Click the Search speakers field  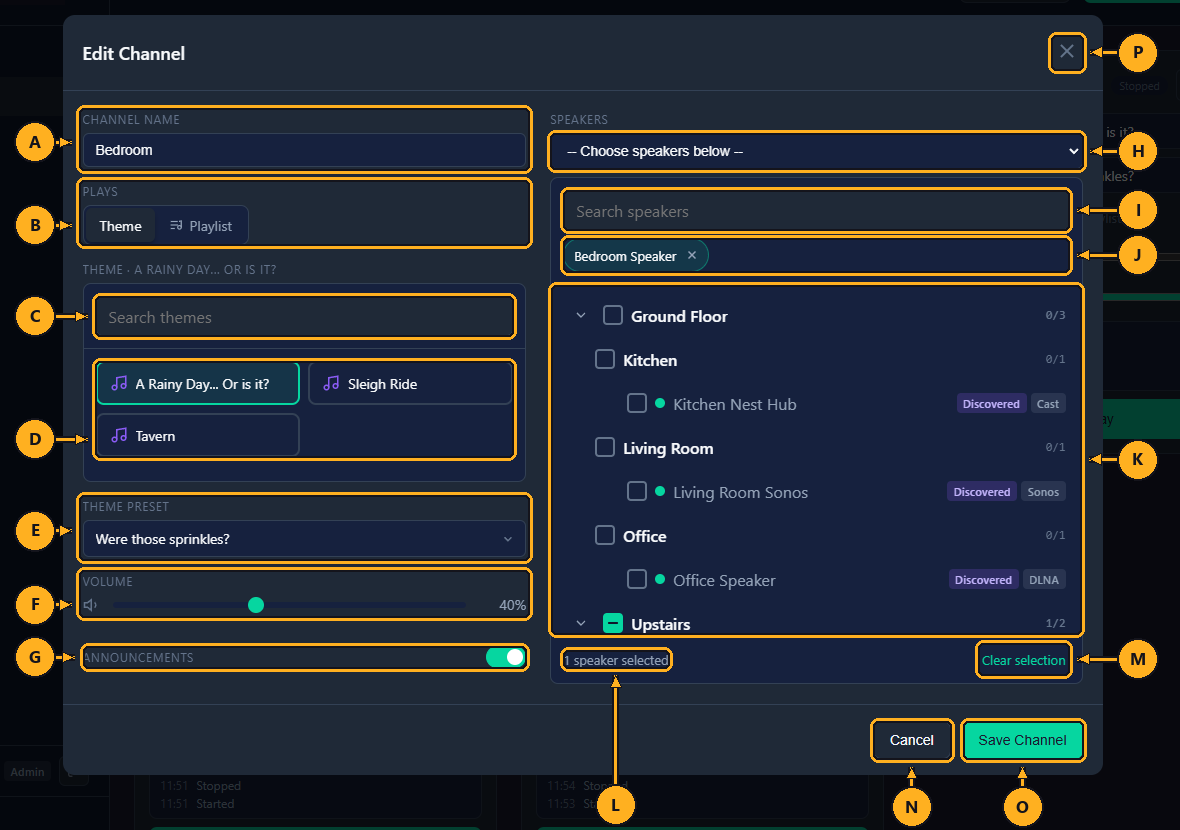pyautogui.click(x=816, y=211)
